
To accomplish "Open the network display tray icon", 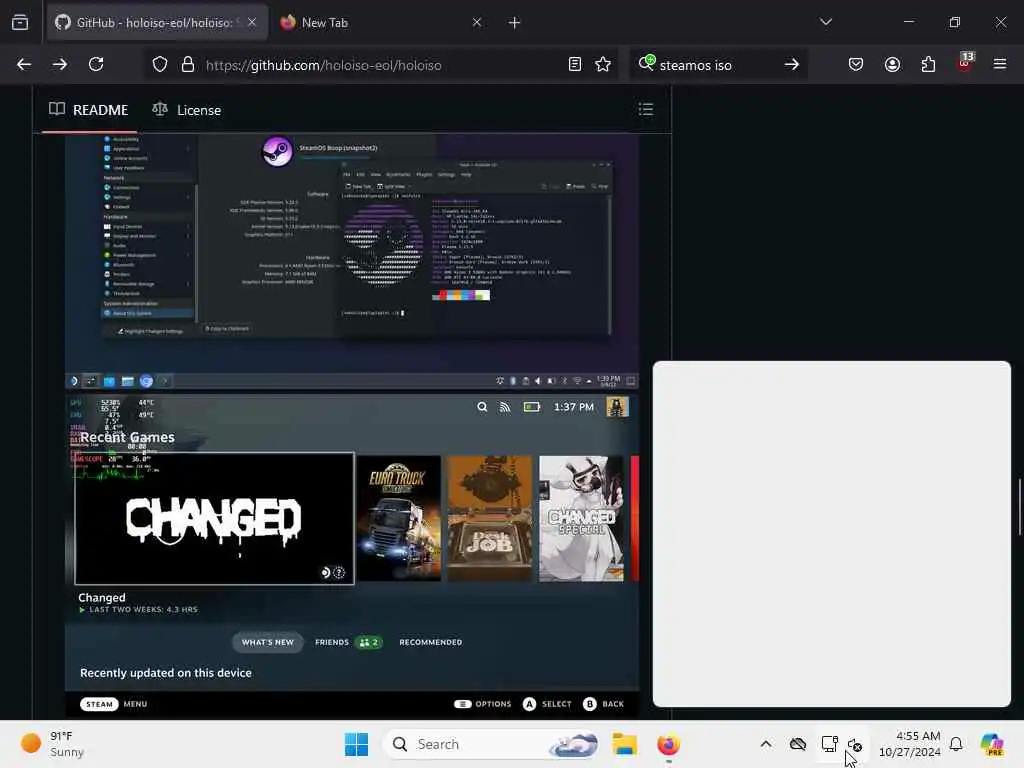I will pyautogui.click(x=829, y=744).
